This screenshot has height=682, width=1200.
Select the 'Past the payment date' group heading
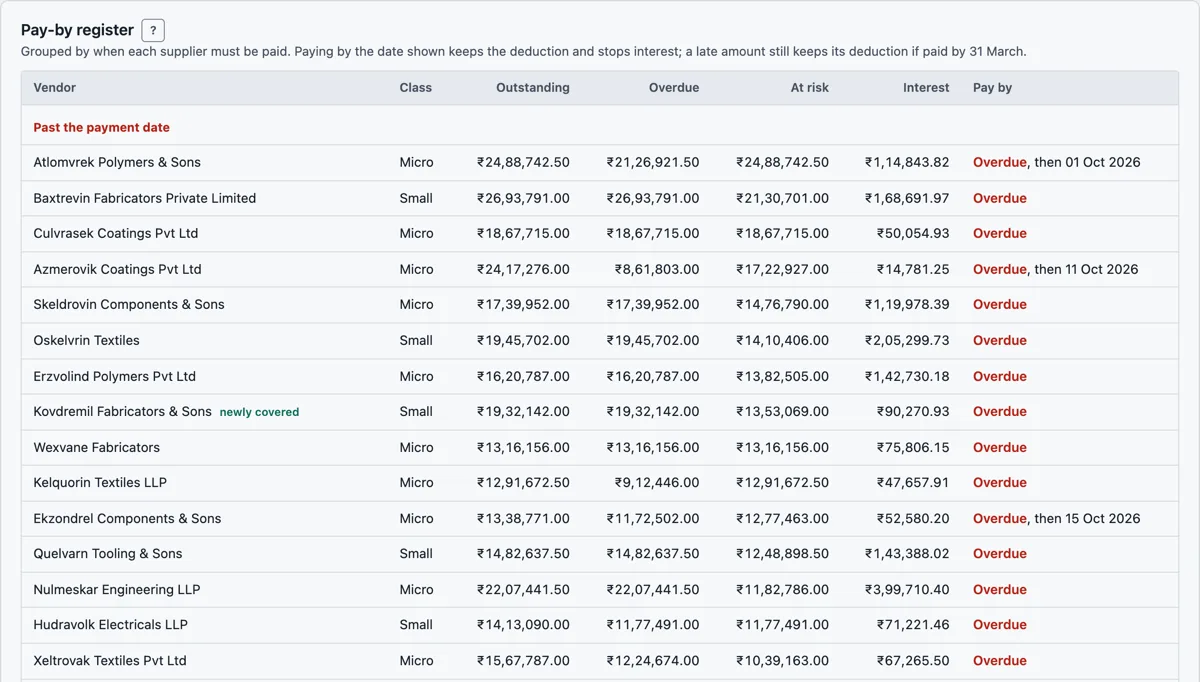102,128
